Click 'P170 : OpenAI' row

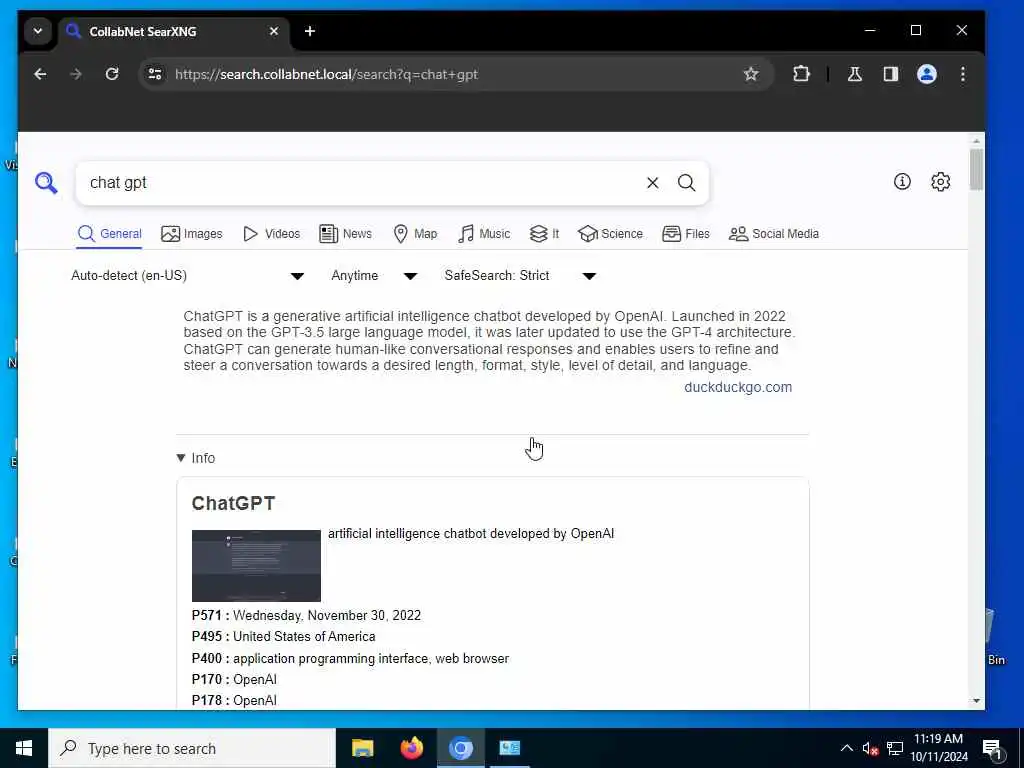click(234, 679)
